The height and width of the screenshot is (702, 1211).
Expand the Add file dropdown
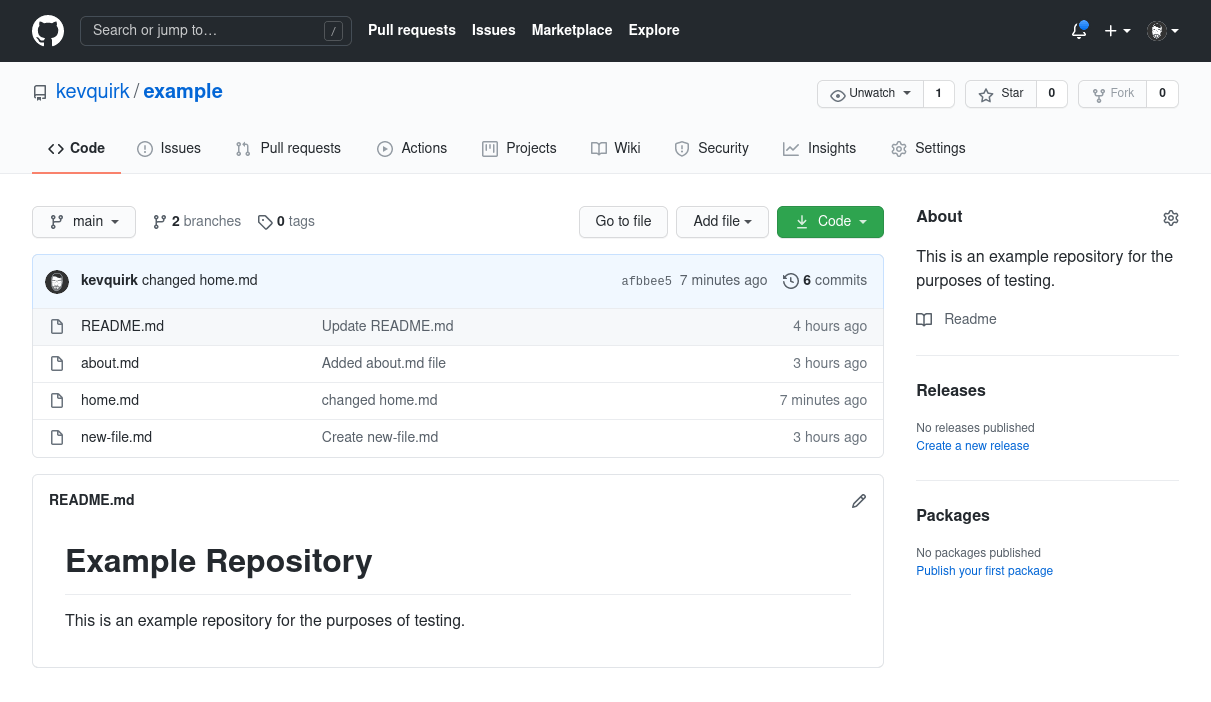pyautogui.click(x=722, y=222)
